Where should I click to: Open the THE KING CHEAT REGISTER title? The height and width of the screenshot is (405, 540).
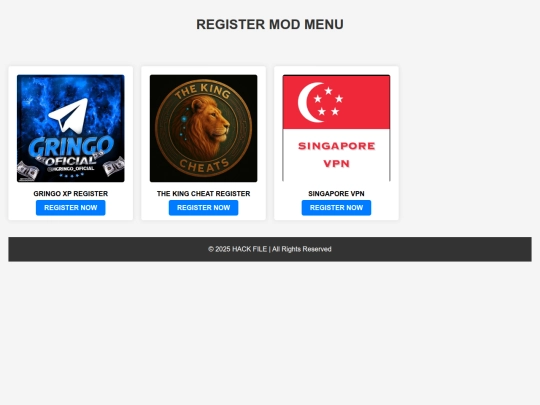click(204, 194)
